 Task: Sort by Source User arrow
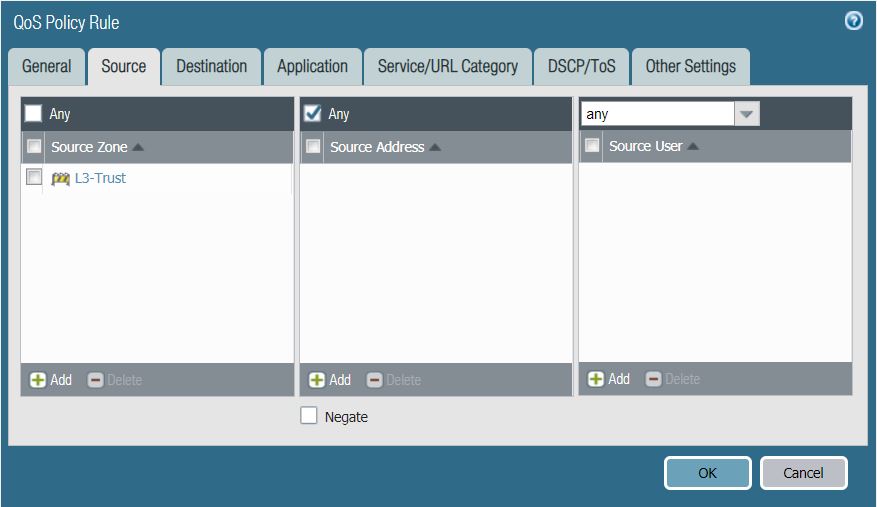(x=693, y=146)
